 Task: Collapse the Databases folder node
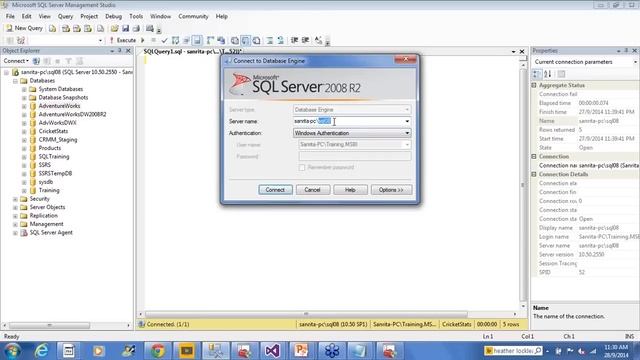[x=15, y=81]
